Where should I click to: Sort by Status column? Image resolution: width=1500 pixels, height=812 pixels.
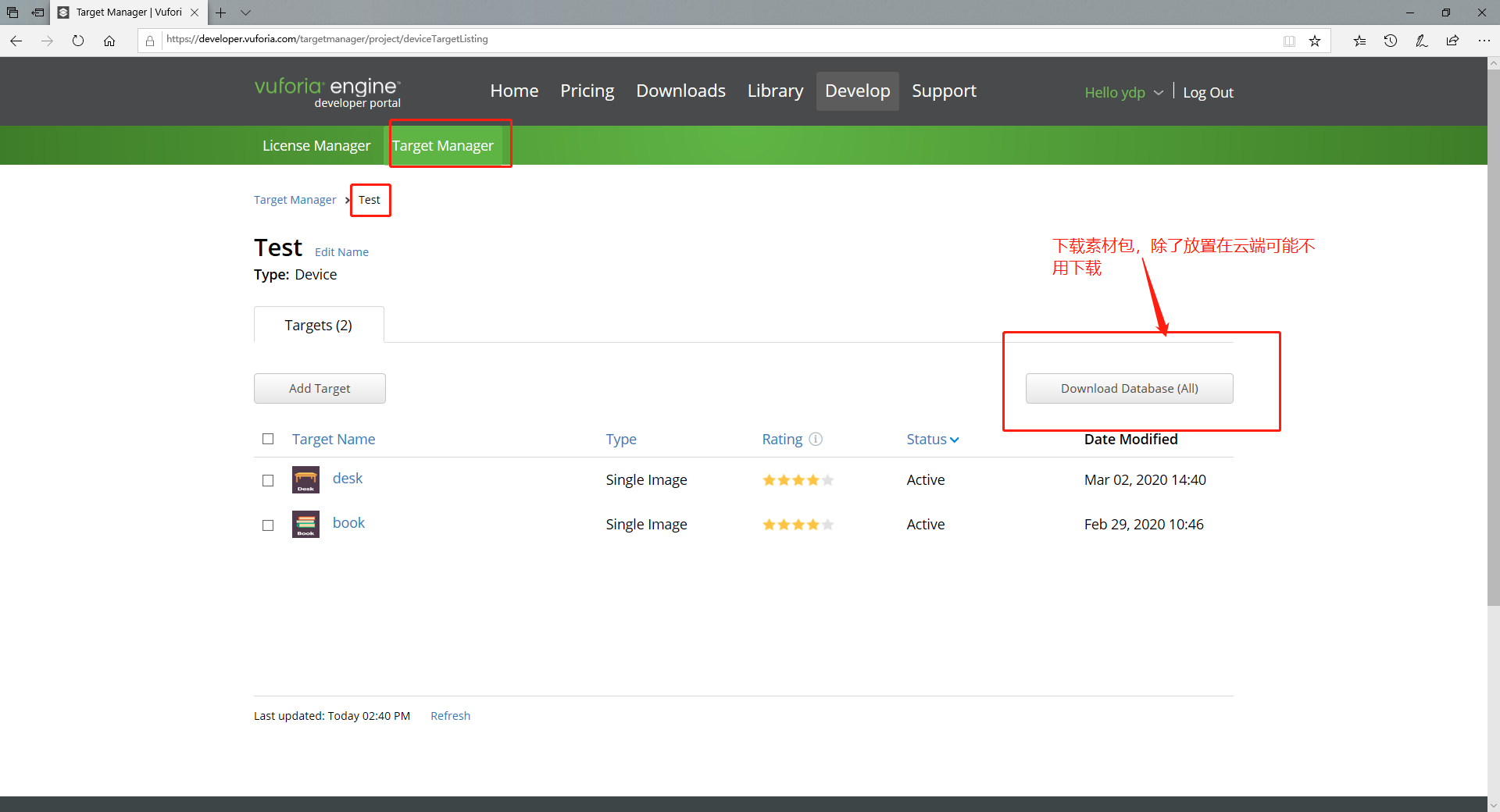click(933, 439)
